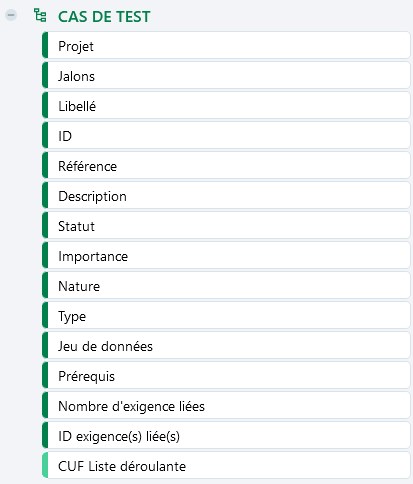Collapse the CAS DE TEST section

coord(11,15)
